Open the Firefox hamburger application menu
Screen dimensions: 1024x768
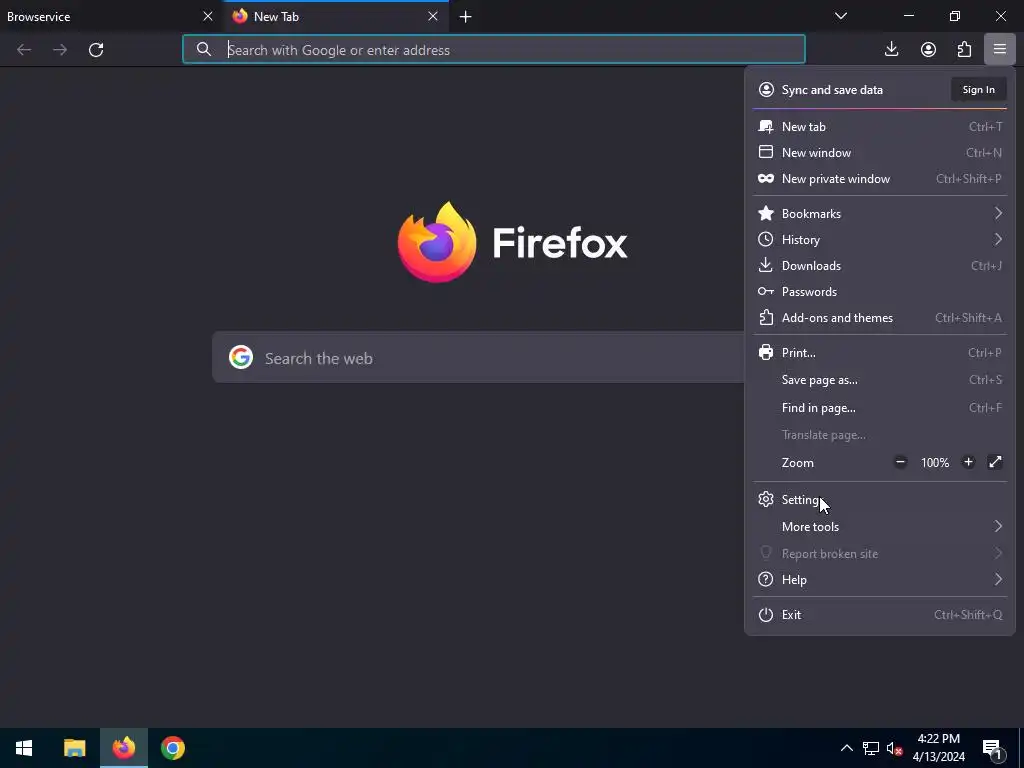999,50
